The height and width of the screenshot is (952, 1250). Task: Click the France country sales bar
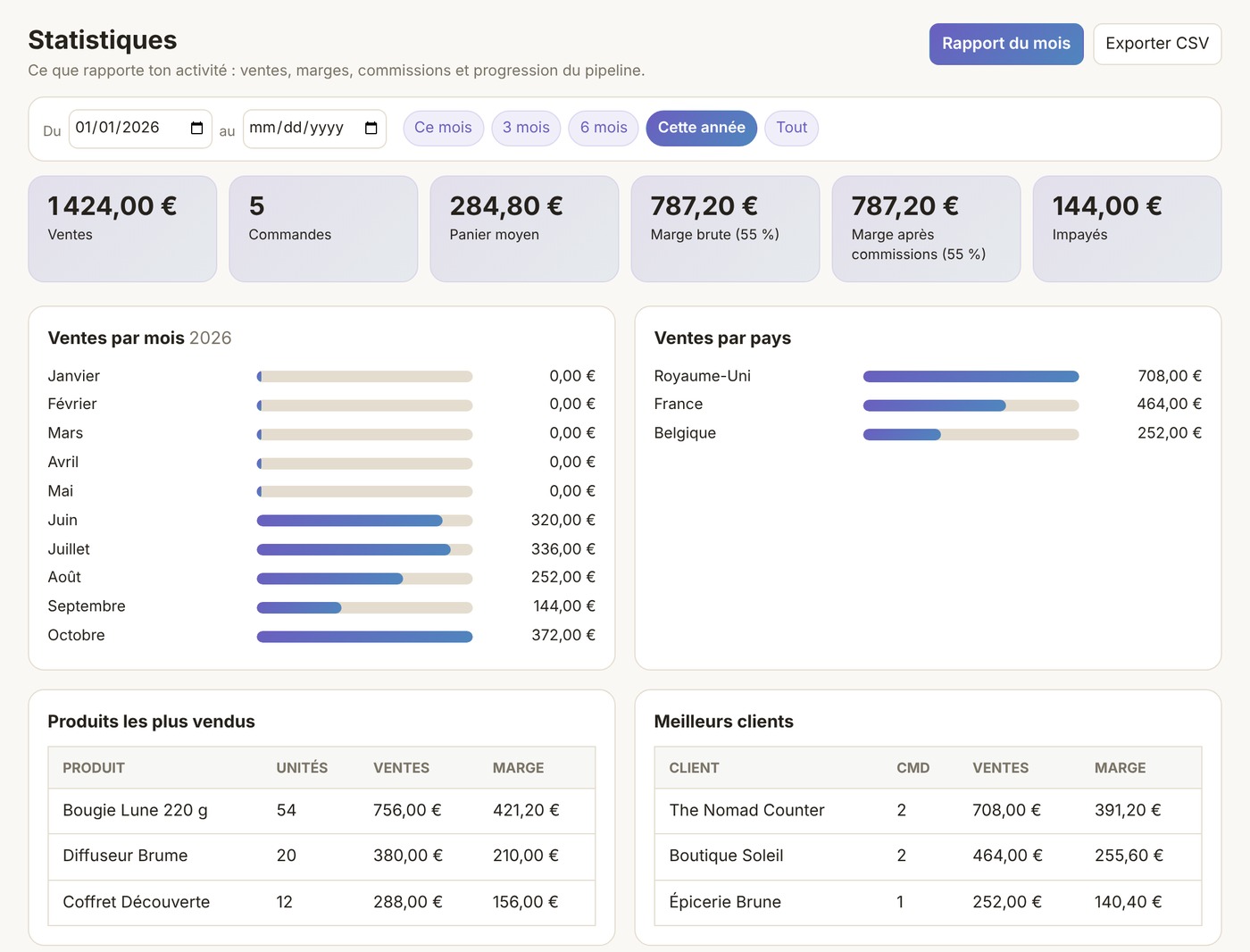pos(971,405)
